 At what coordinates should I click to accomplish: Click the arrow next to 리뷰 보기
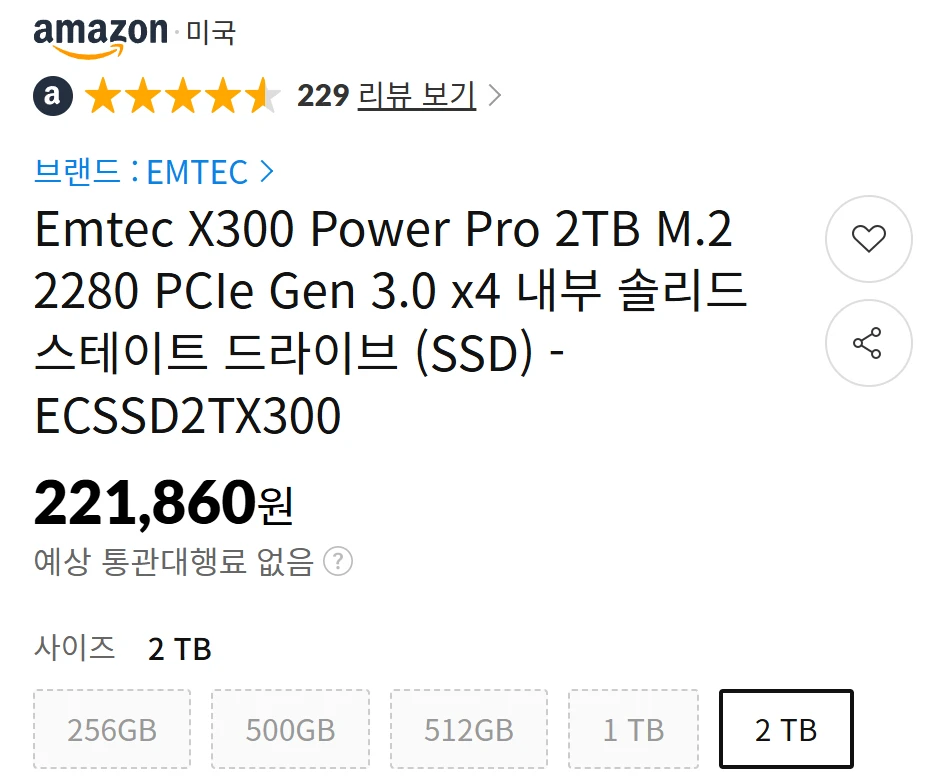coord(494,96)
